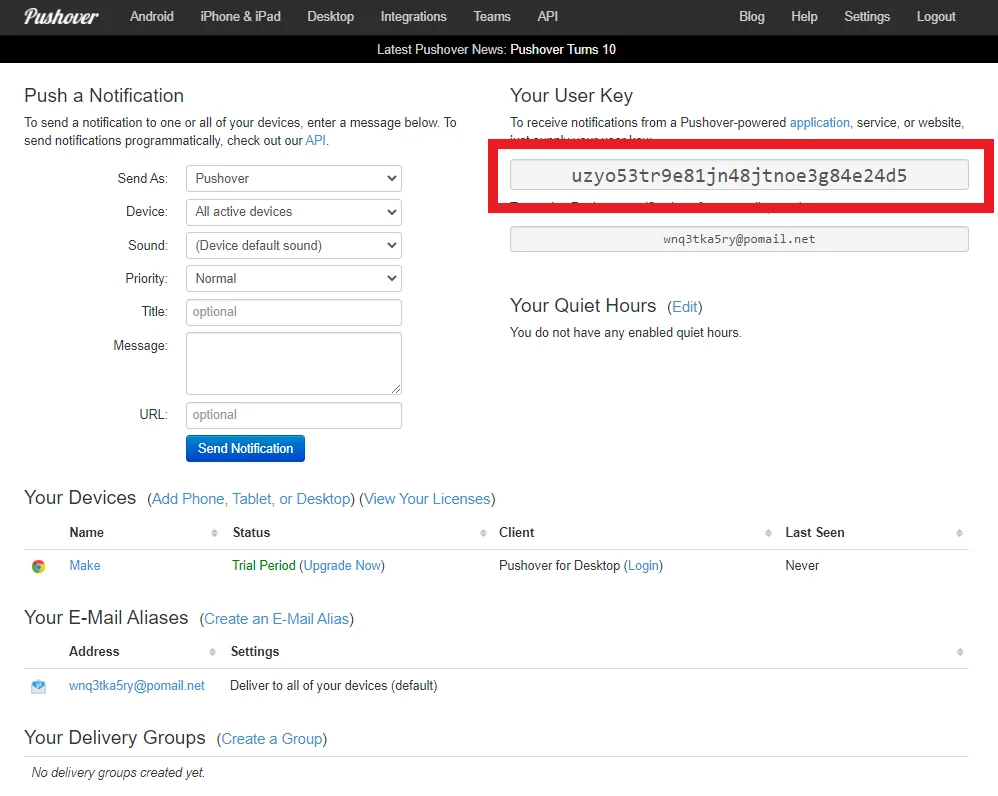Image resolution: width=998 pixels, height=796 pixels.
Task: Click the Your Devices heading
Action: point(80,498)
